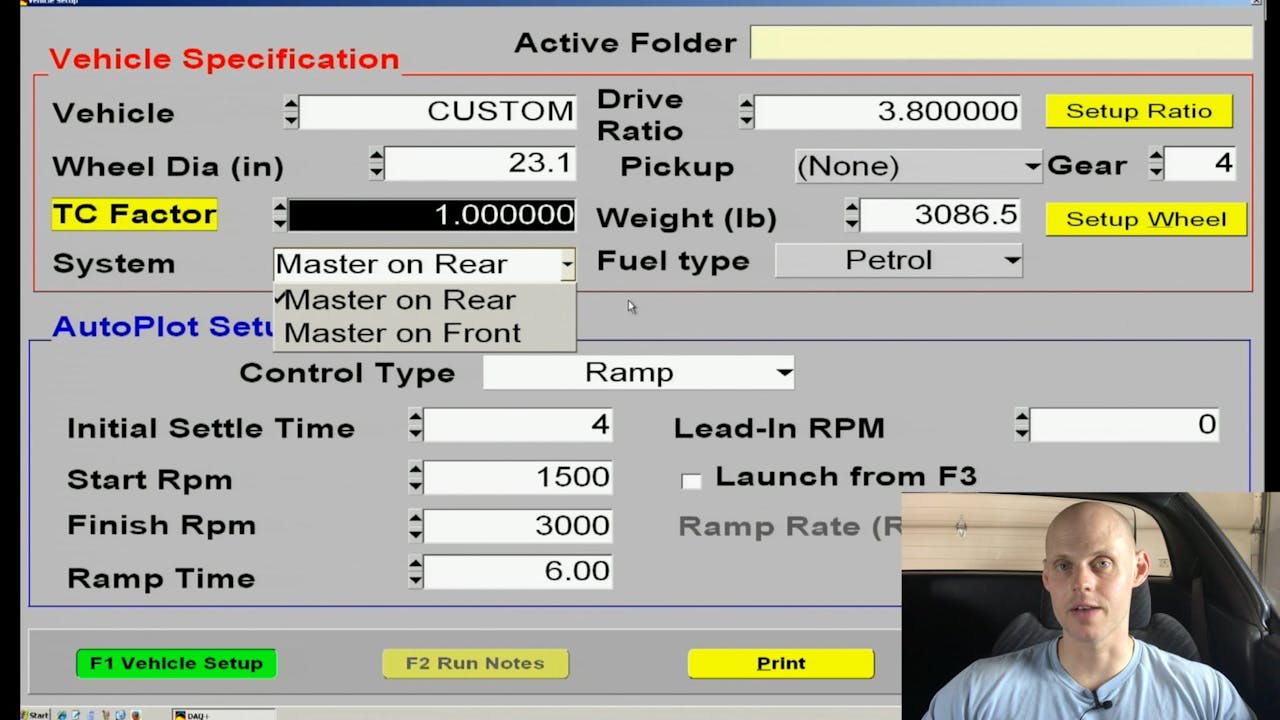Expand the Fuel type Petrol dropdown
This screenshot has height=720, width=1280.
(899, 261)
